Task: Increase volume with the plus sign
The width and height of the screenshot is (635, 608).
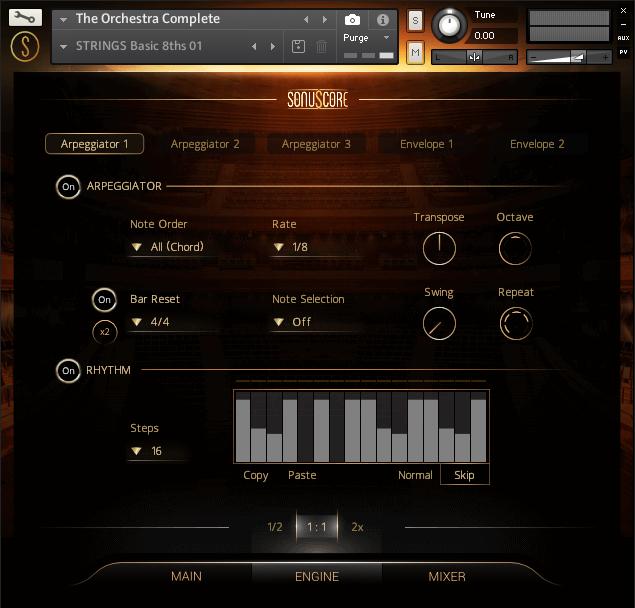Action: pos(605,58)
